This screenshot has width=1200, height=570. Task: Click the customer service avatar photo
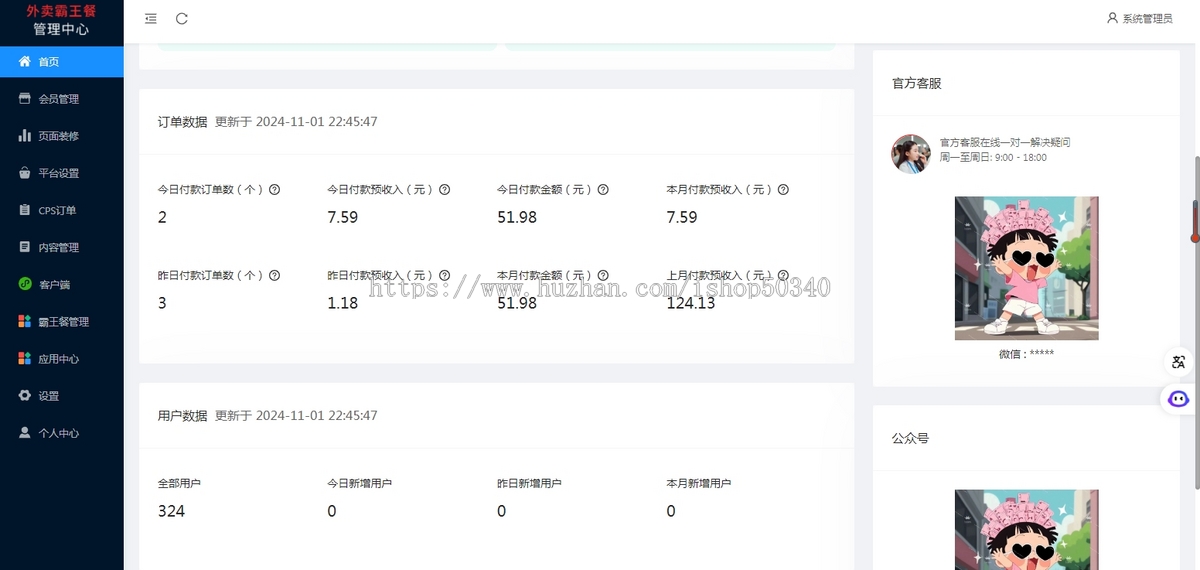pos(911,153)
